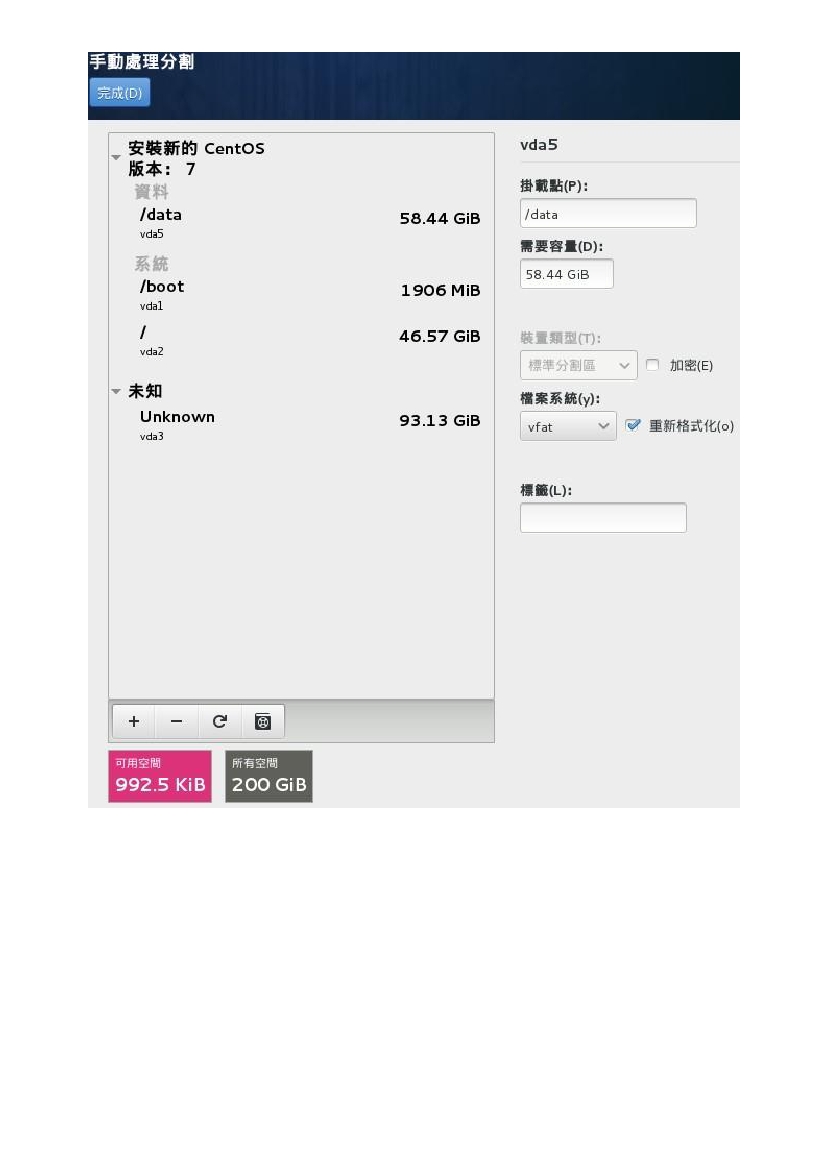Viewport: 827px width, 1169px height.
Task: Open the 標準分割區 device type dropdown
Action: tap(579, 365)
